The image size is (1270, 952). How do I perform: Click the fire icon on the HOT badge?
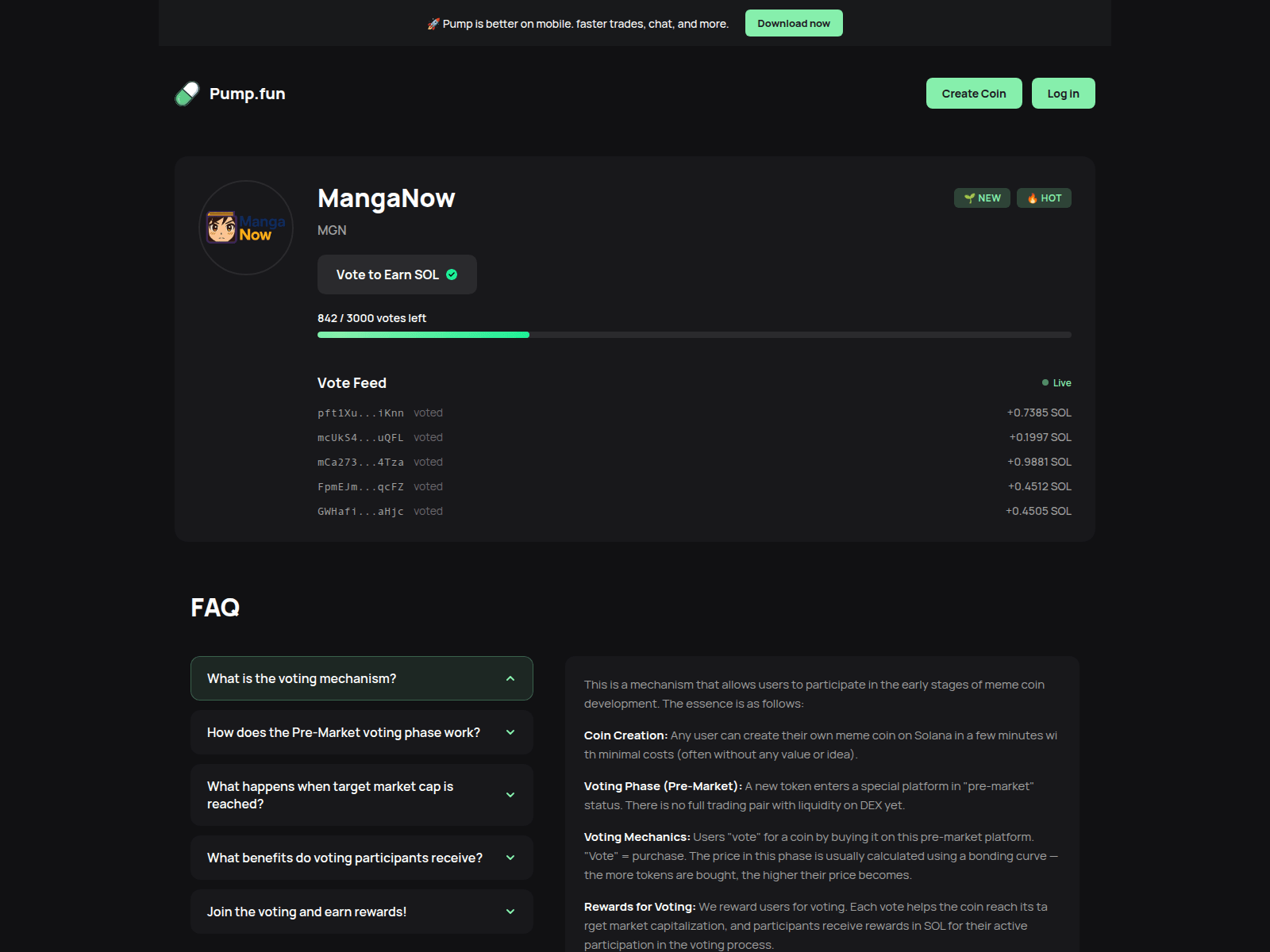tap(1031, 198)
